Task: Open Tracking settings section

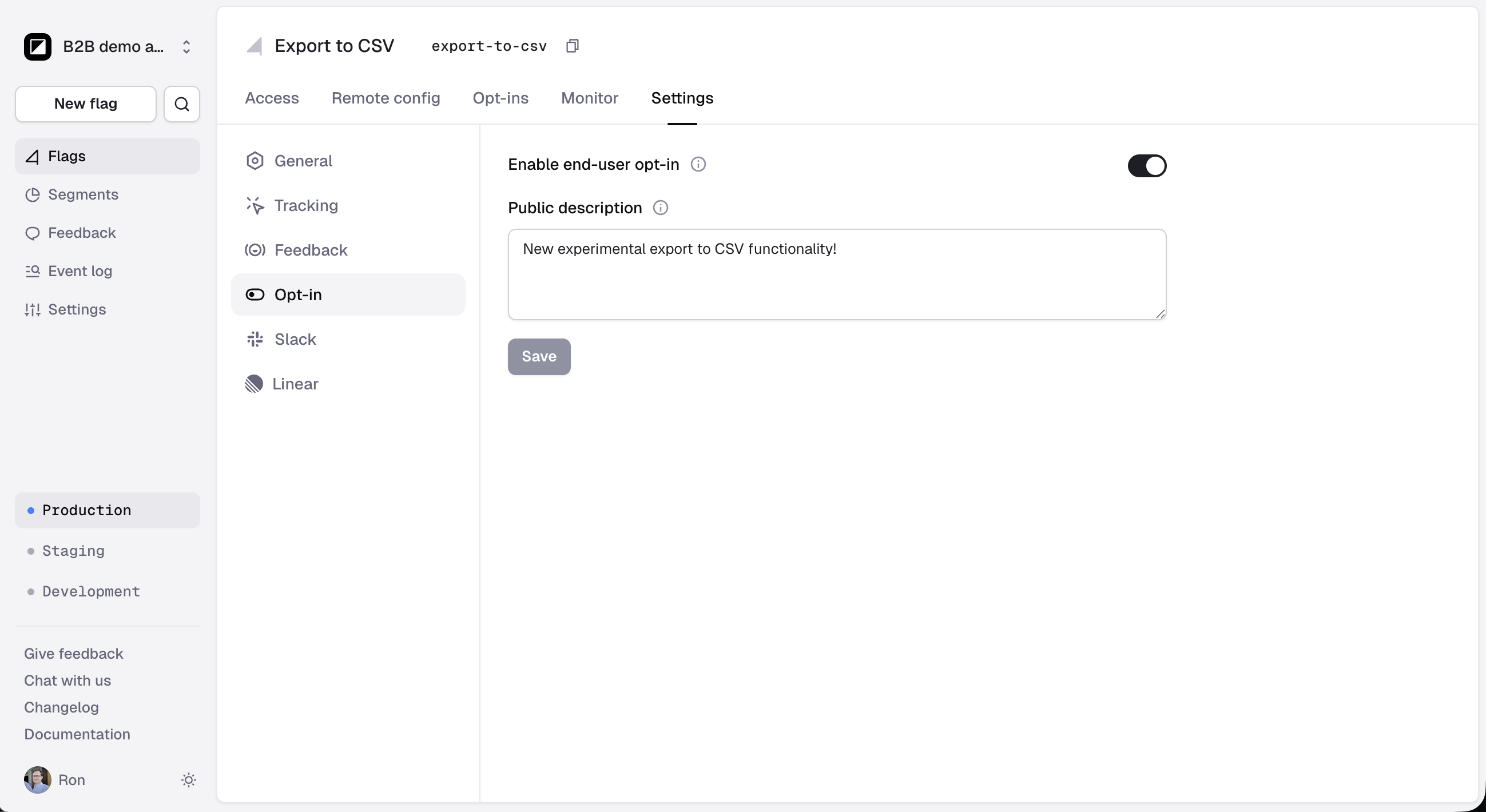Action: pos(348,205)
